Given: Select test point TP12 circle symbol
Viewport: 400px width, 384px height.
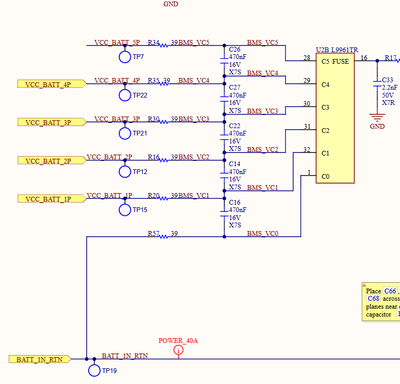Looking at the screenshot, I should click(125, 172).
